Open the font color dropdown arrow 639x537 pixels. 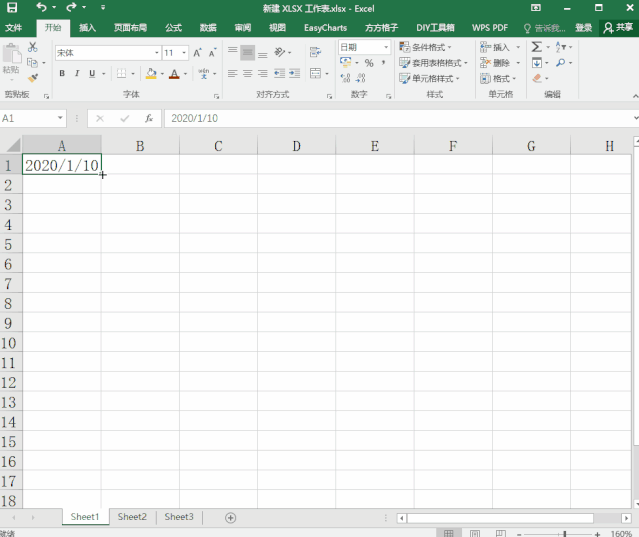coord(185,74)
